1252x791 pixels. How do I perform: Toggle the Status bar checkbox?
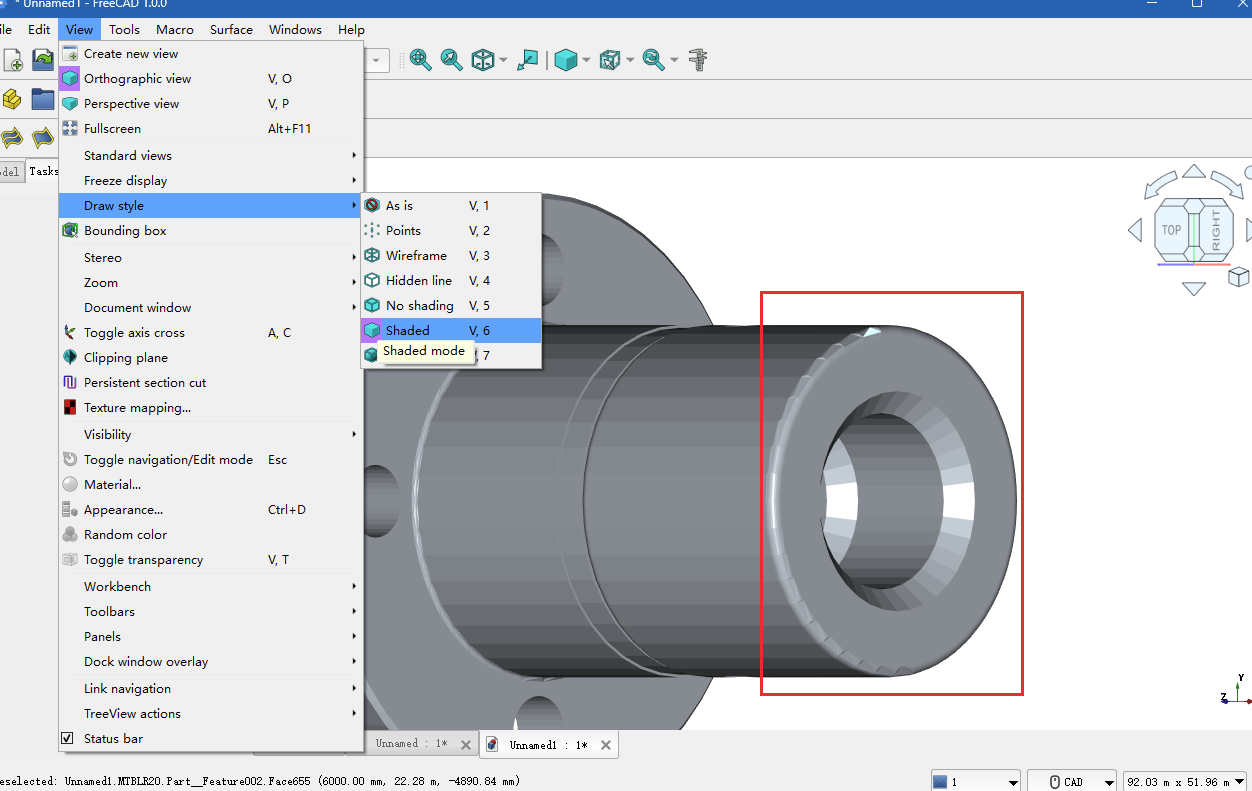(67, 739)
